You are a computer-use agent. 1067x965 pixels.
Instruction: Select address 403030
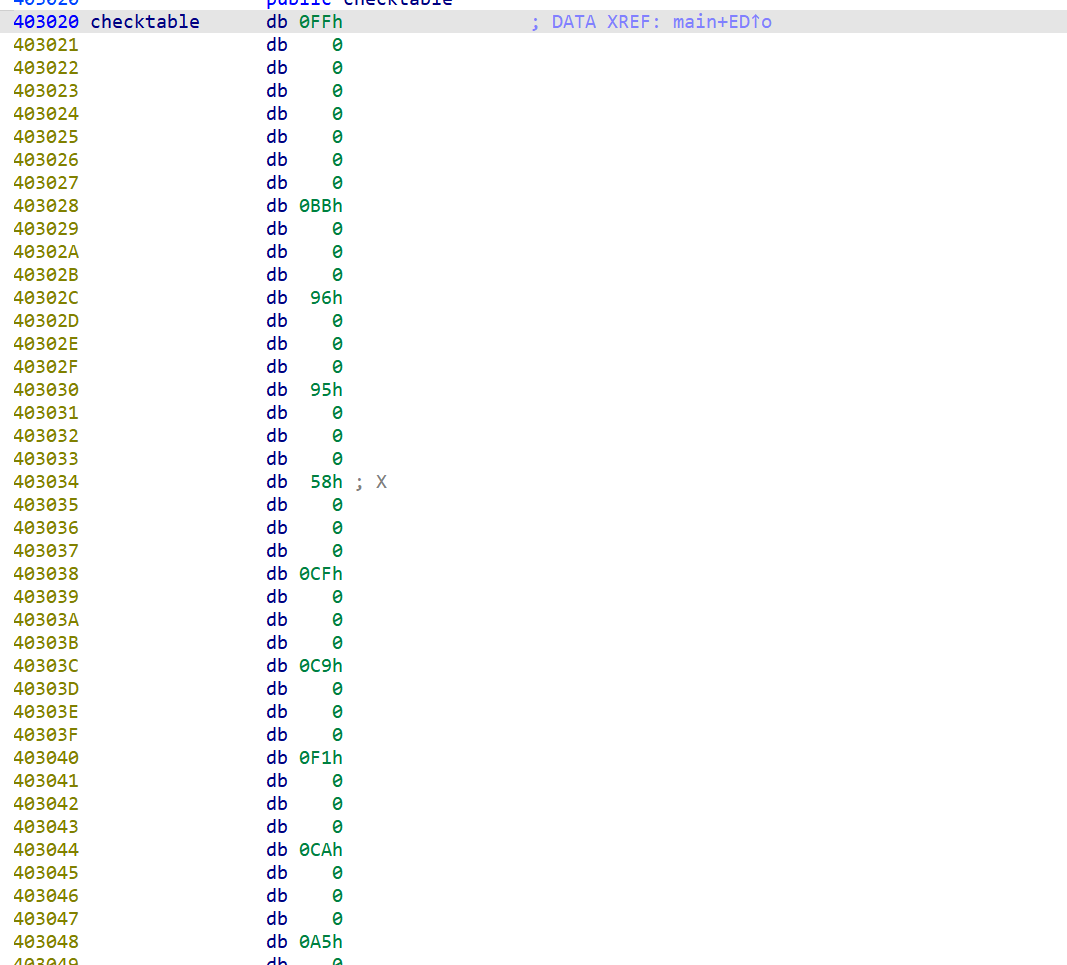coord(46,390)
